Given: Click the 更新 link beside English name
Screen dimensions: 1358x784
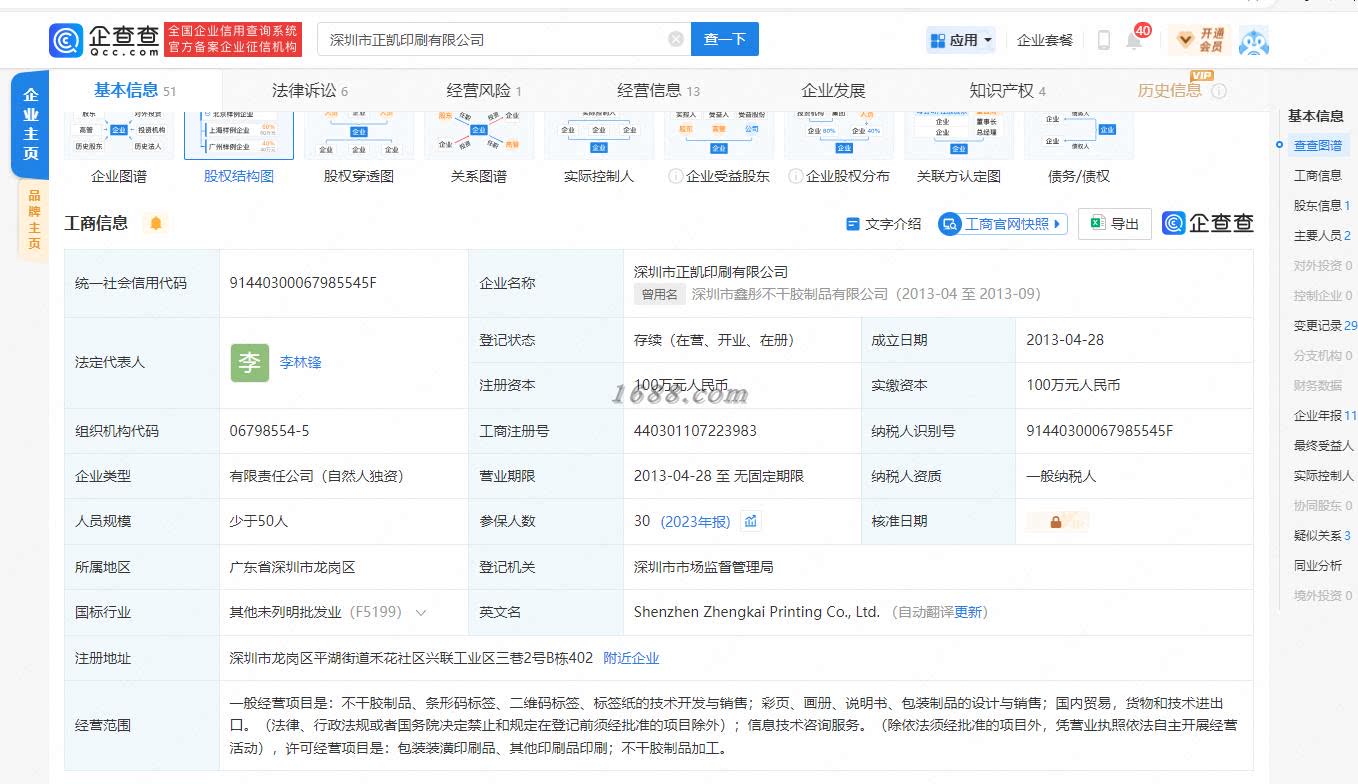Looking at the screenshot, I should pos(968,612).
